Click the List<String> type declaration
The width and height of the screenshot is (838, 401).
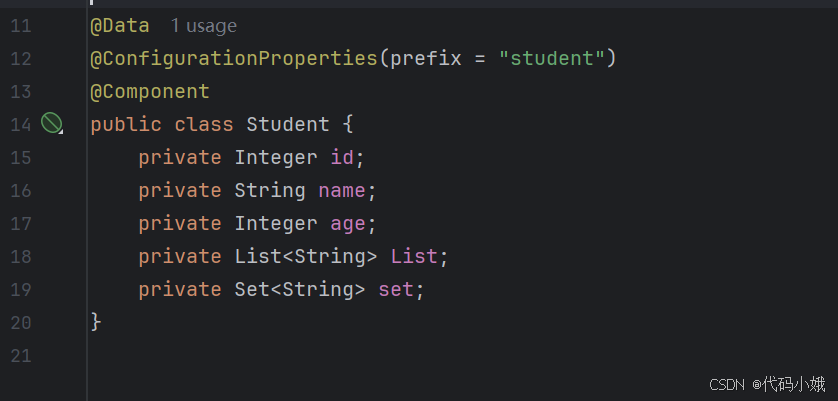point(305,256)
